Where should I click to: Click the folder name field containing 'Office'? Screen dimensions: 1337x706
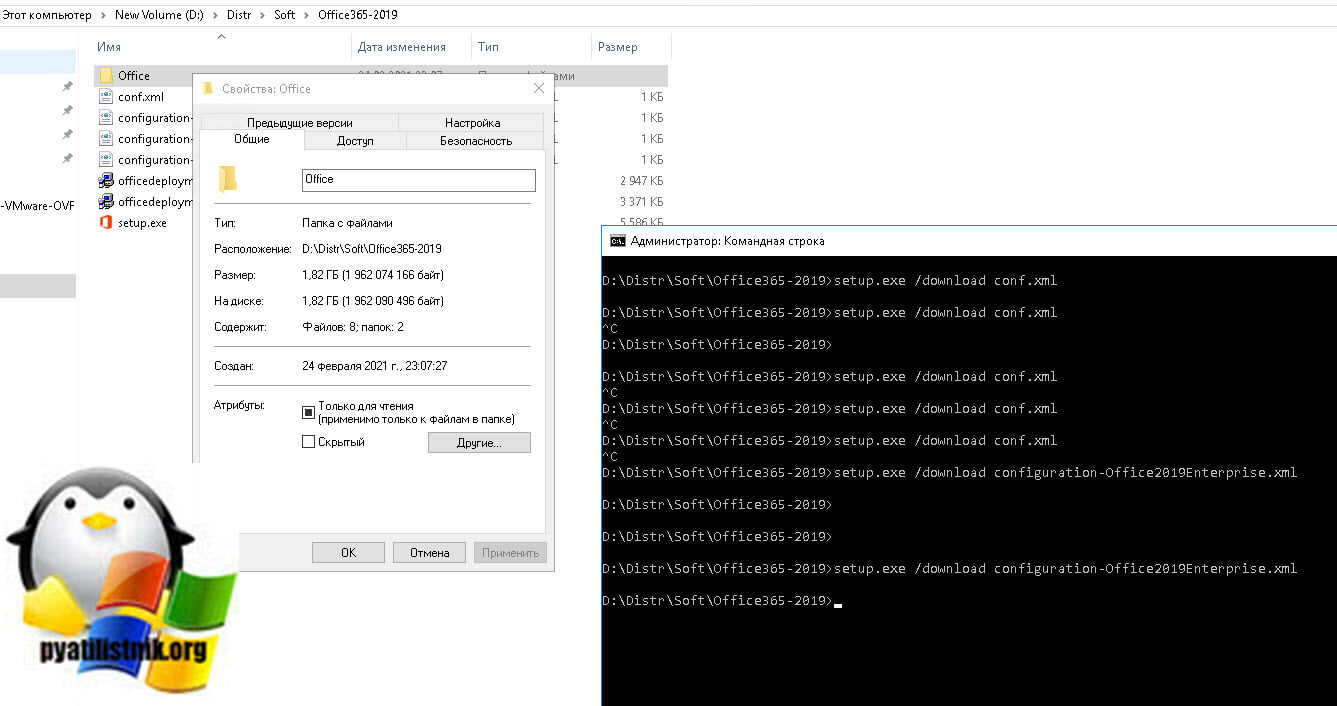click(x=418, y=180)
